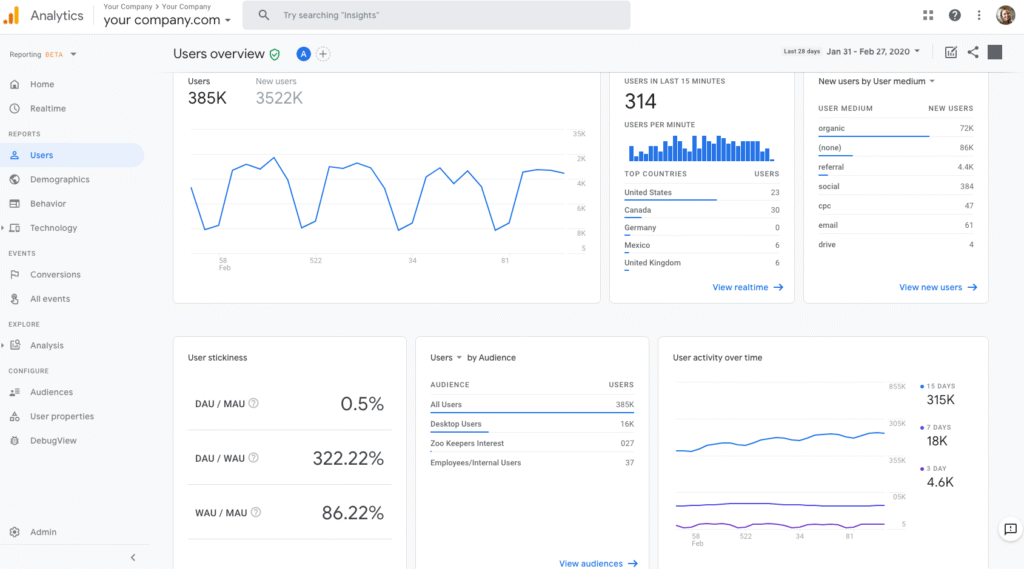1024x569 pixels.
Task: Click the DebugView bug icon
Action: pos(15,440)
